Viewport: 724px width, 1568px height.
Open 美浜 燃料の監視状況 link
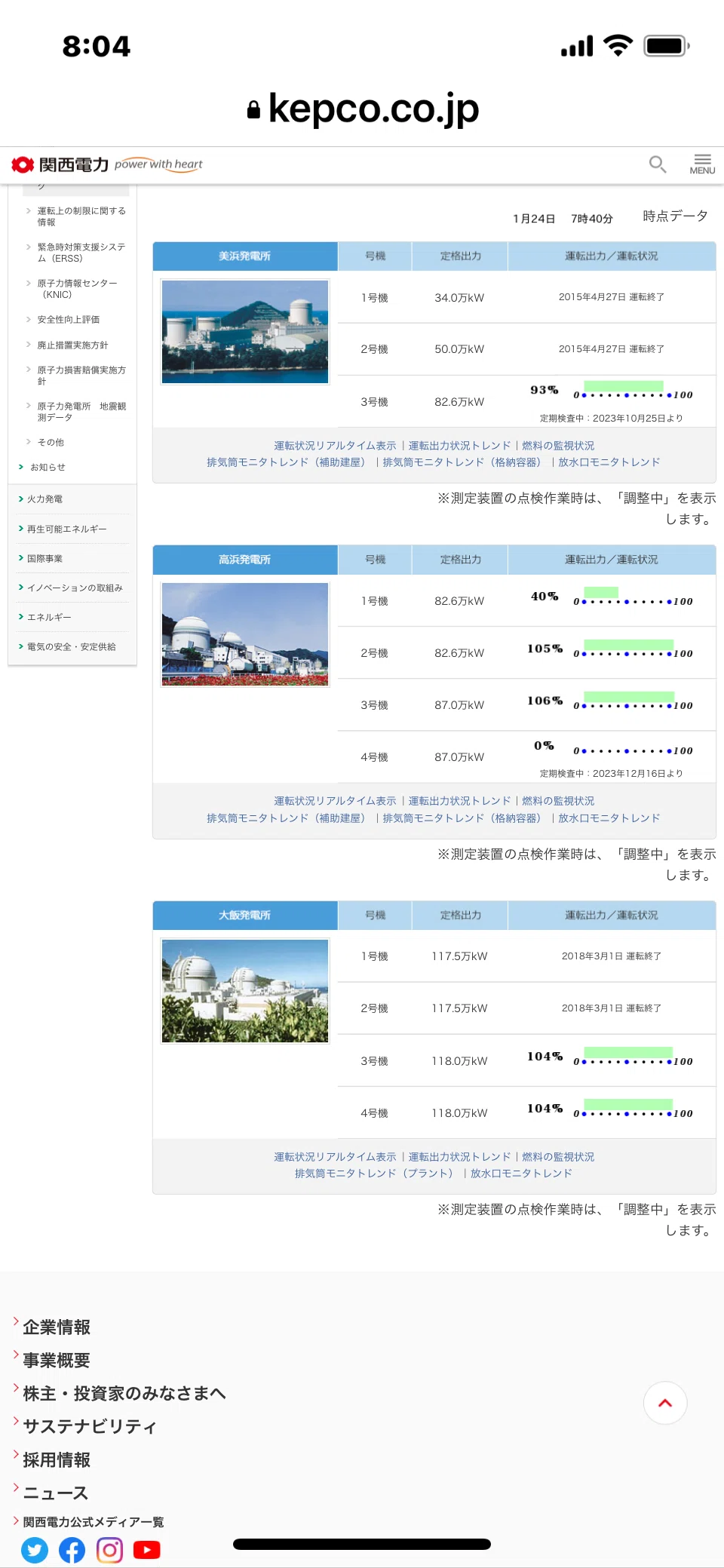tap(558, 446)
